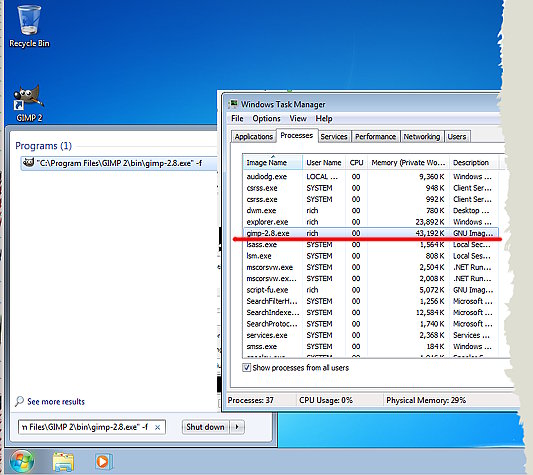Screen dimensions: 533x475
Task: Switch to the Services tab
Action: (334, 136)
